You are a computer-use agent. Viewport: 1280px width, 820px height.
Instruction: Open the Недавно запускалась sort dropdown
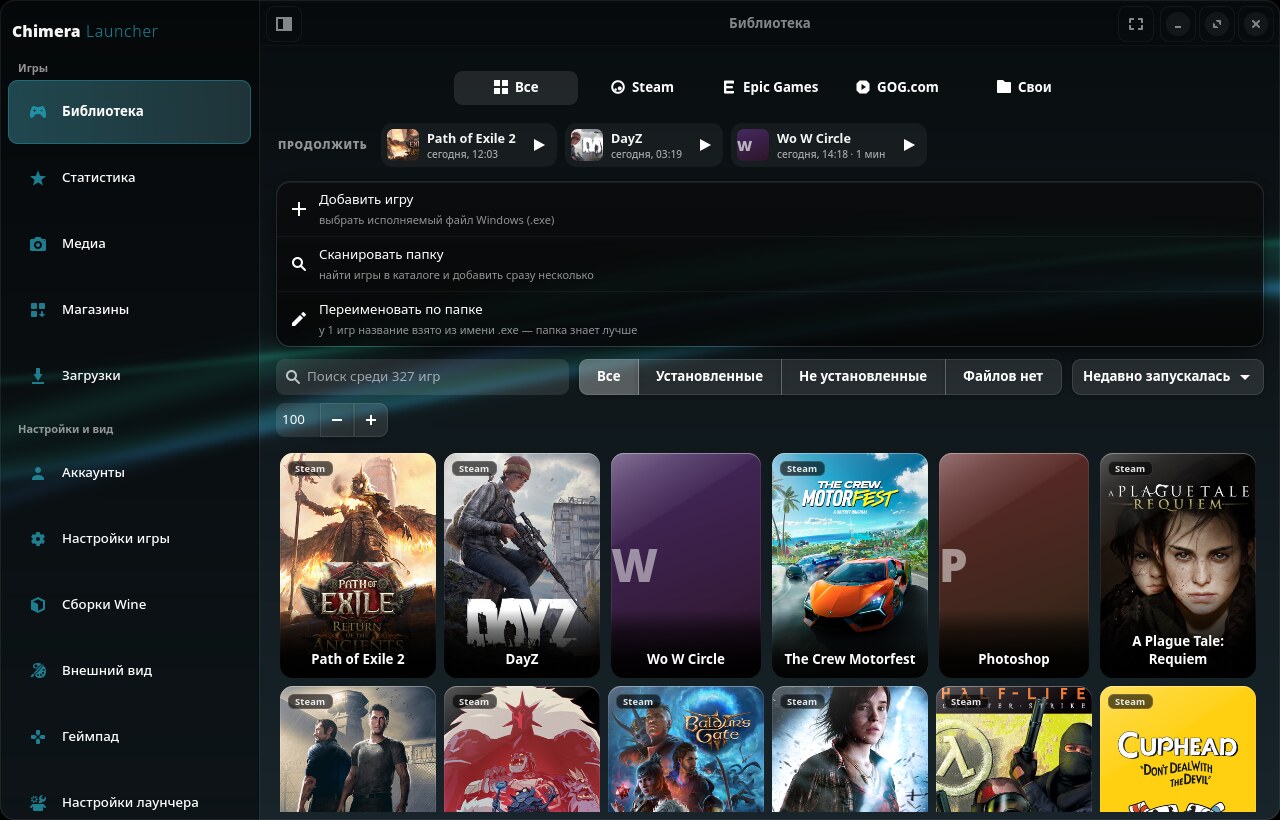pyautogui.click(x=1168, y=377)
